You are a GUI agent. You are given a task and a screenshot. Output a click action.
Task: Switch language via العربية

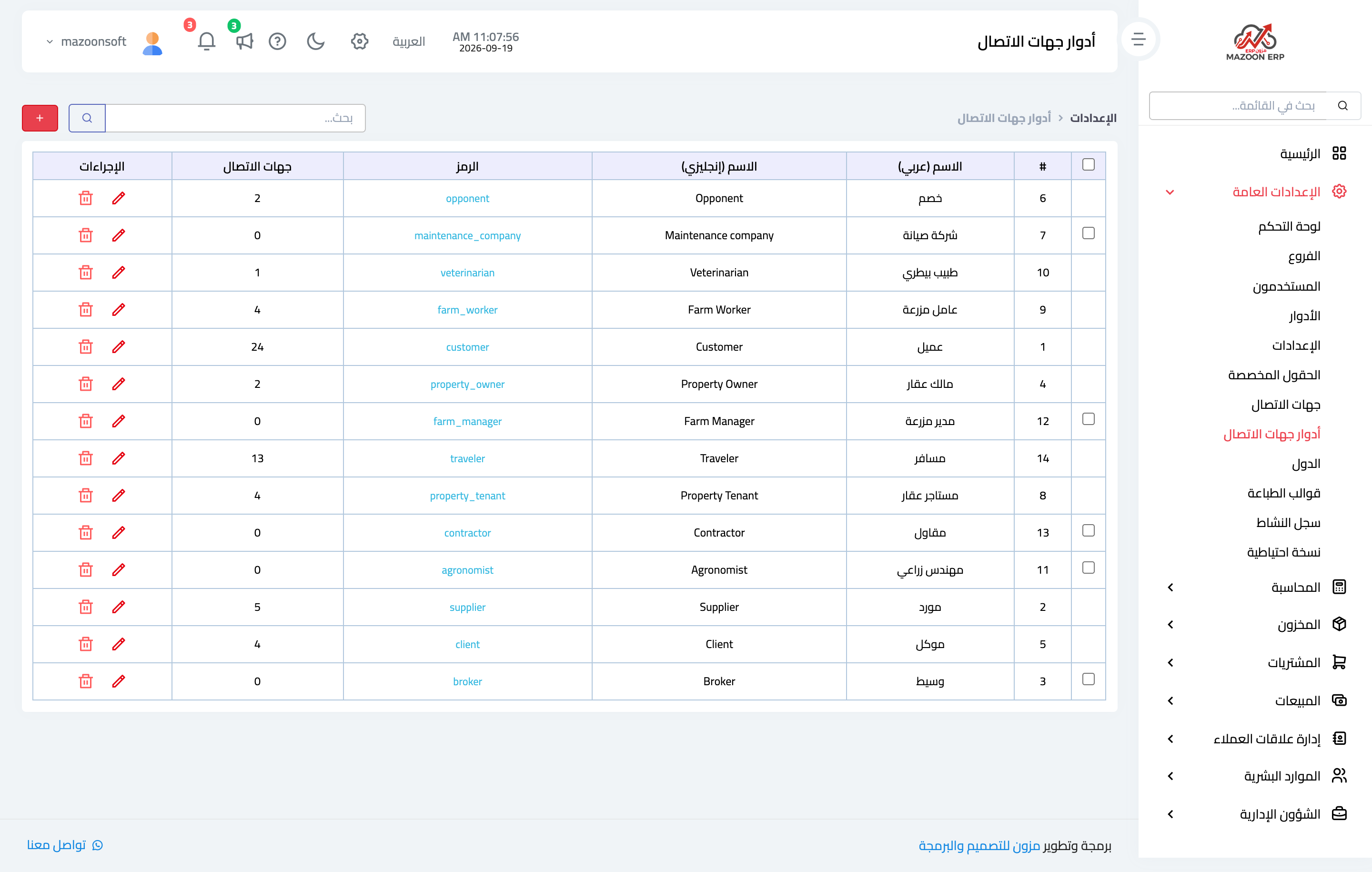[x=409, y=41]
